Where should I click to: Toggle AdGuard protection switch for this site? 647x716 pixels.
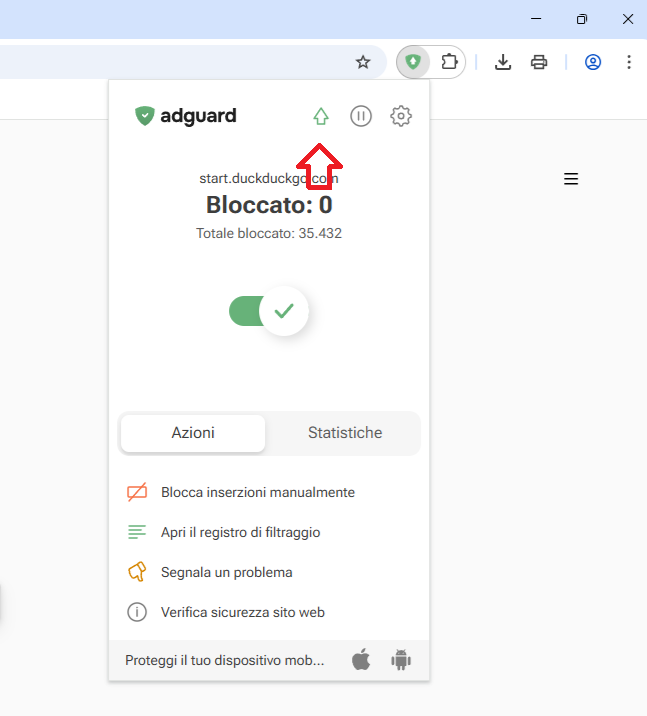268,311
